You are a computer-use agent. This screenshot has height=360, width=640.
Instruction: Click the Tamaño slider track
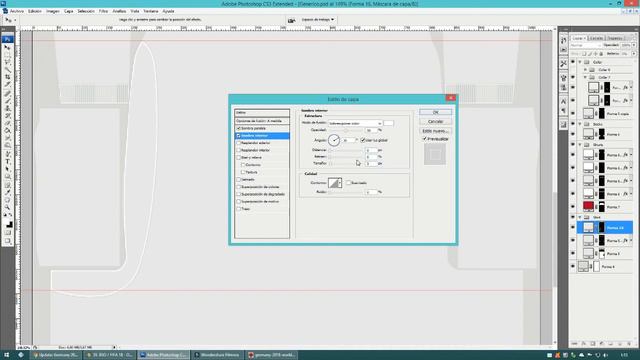pyautogui.click(x=346, y=164)
